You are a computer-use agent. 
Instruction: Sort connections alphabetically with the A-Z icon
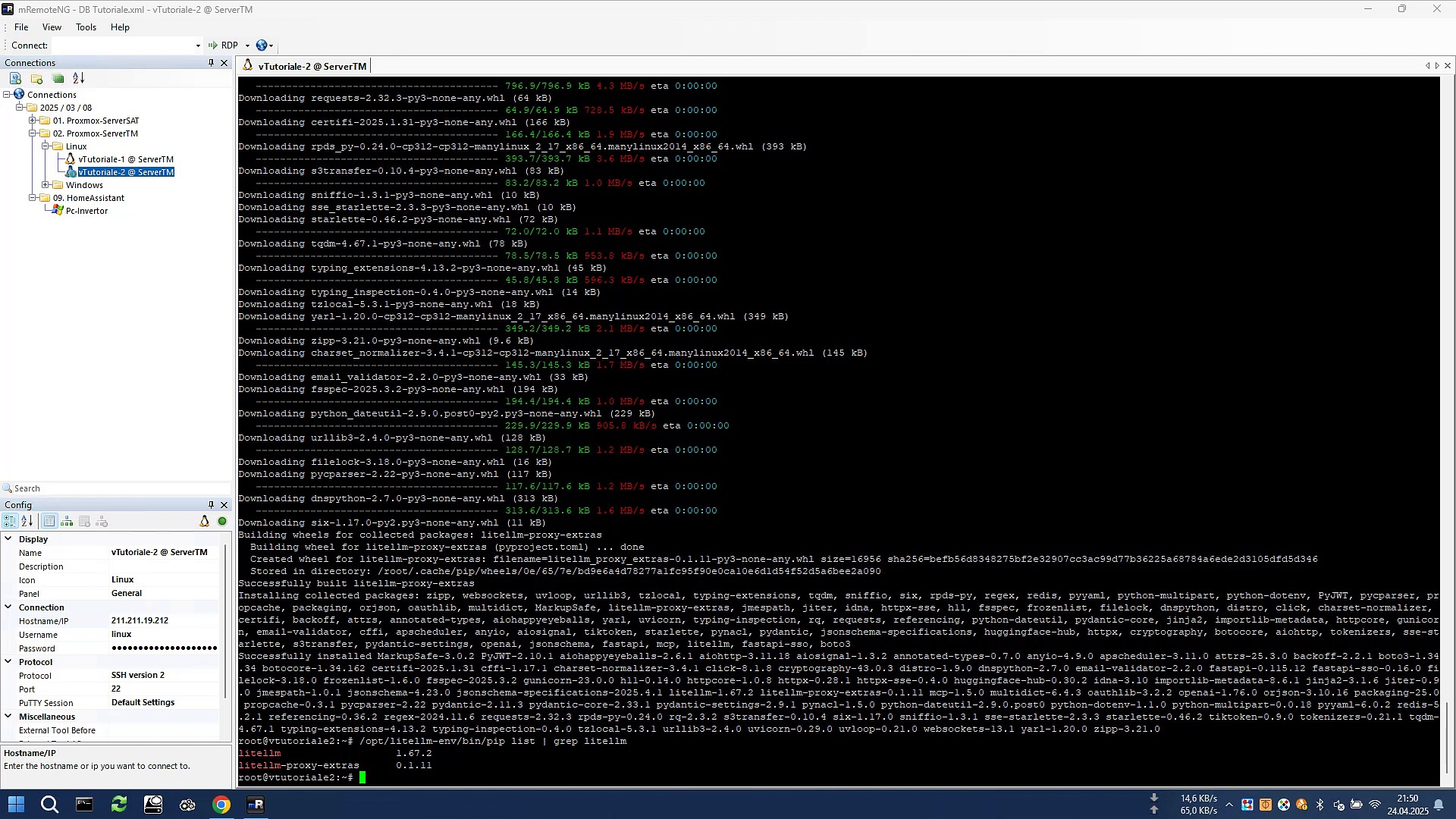(79, 78)
